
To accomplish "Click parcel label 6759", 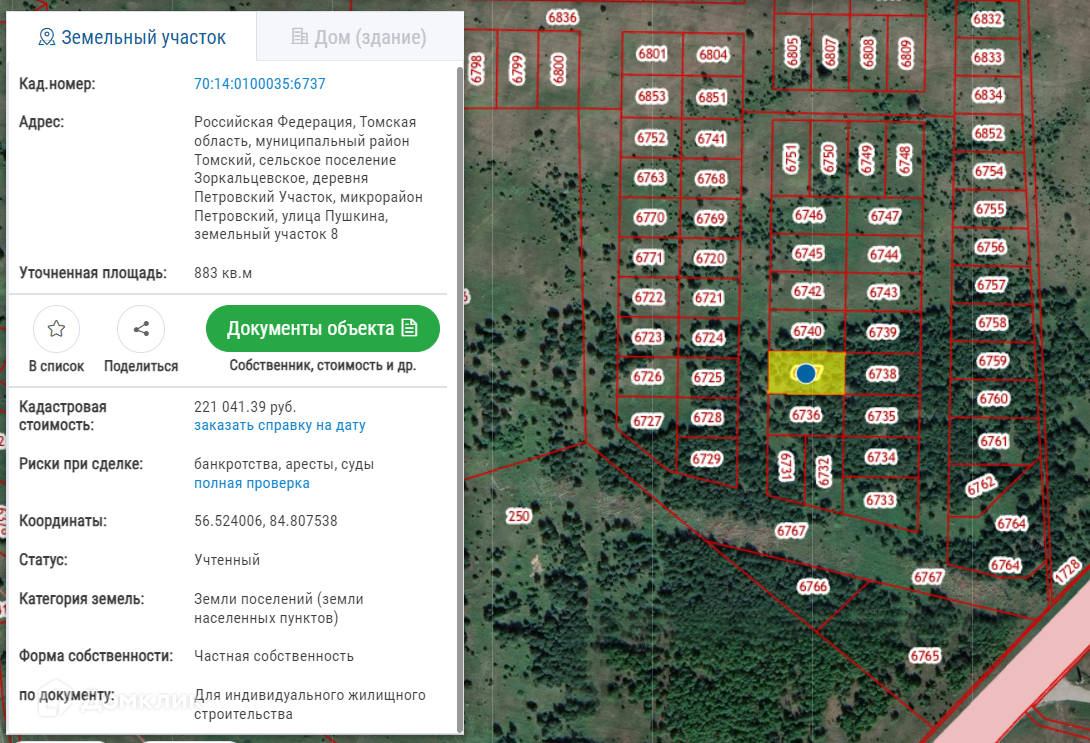I will [x=993, y=361].
